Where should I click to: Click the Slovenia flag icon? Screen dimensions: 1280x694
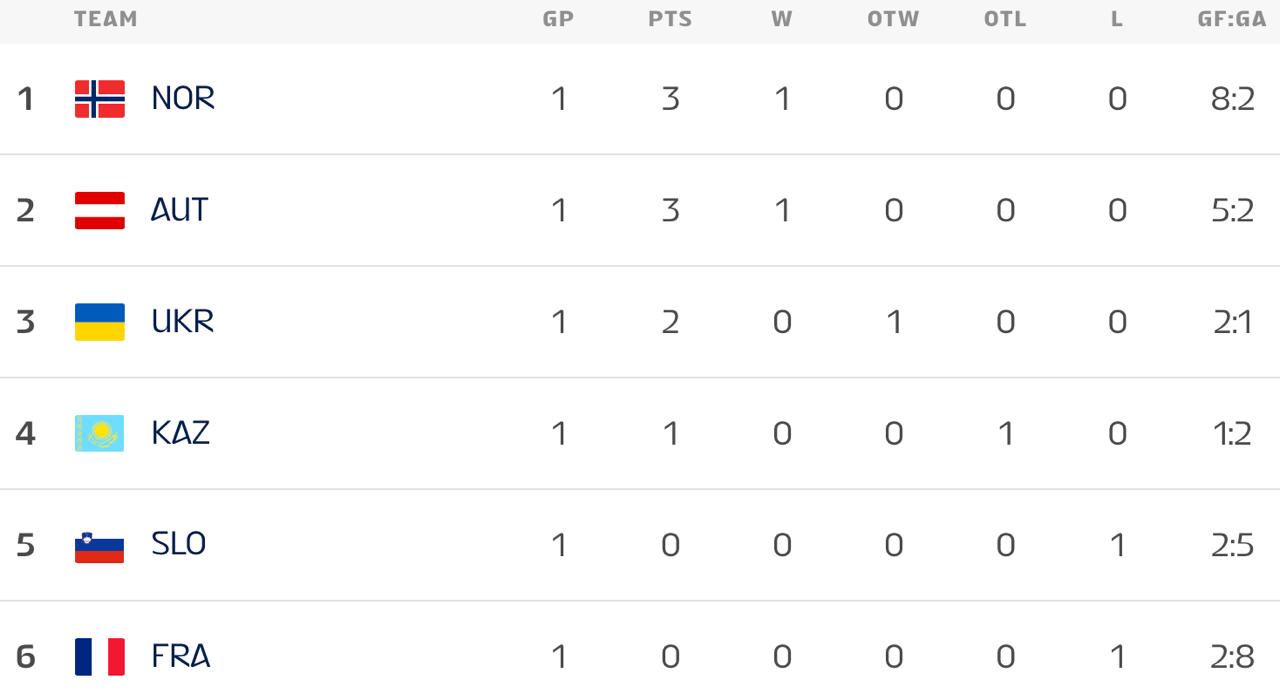100,545
